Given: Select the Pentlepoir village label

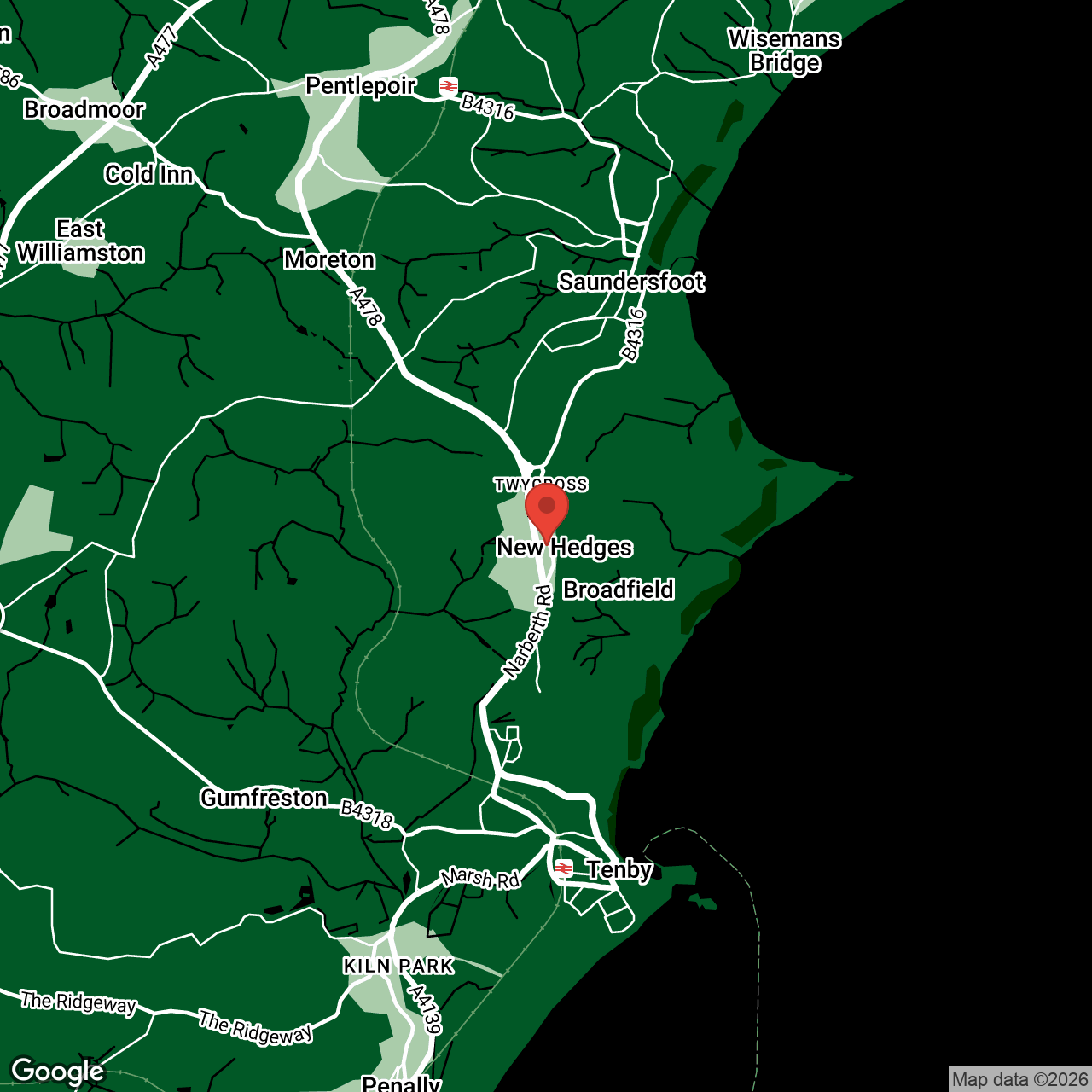Looking at the screenshot, I should coord(361,86).
